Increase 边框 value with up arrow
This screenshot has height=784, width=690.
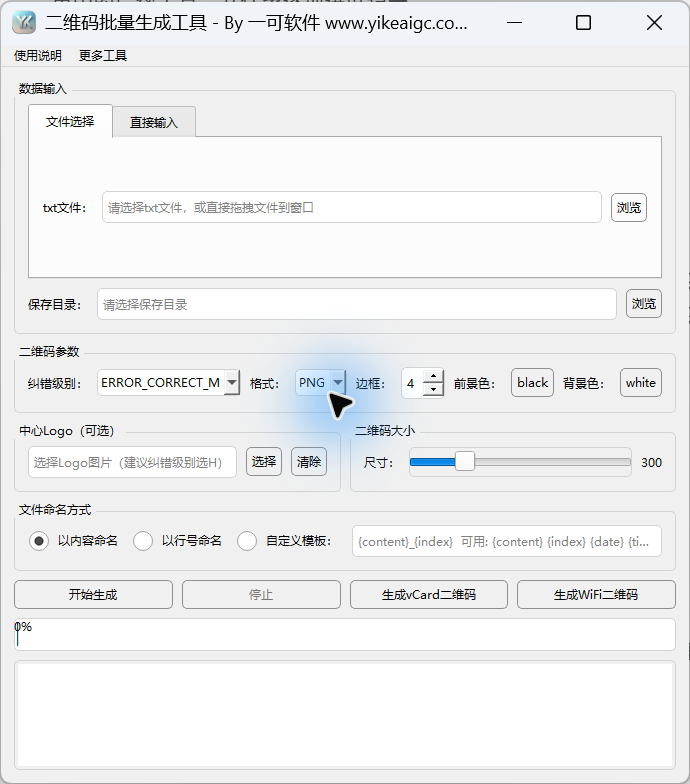(x=434, y=376)
